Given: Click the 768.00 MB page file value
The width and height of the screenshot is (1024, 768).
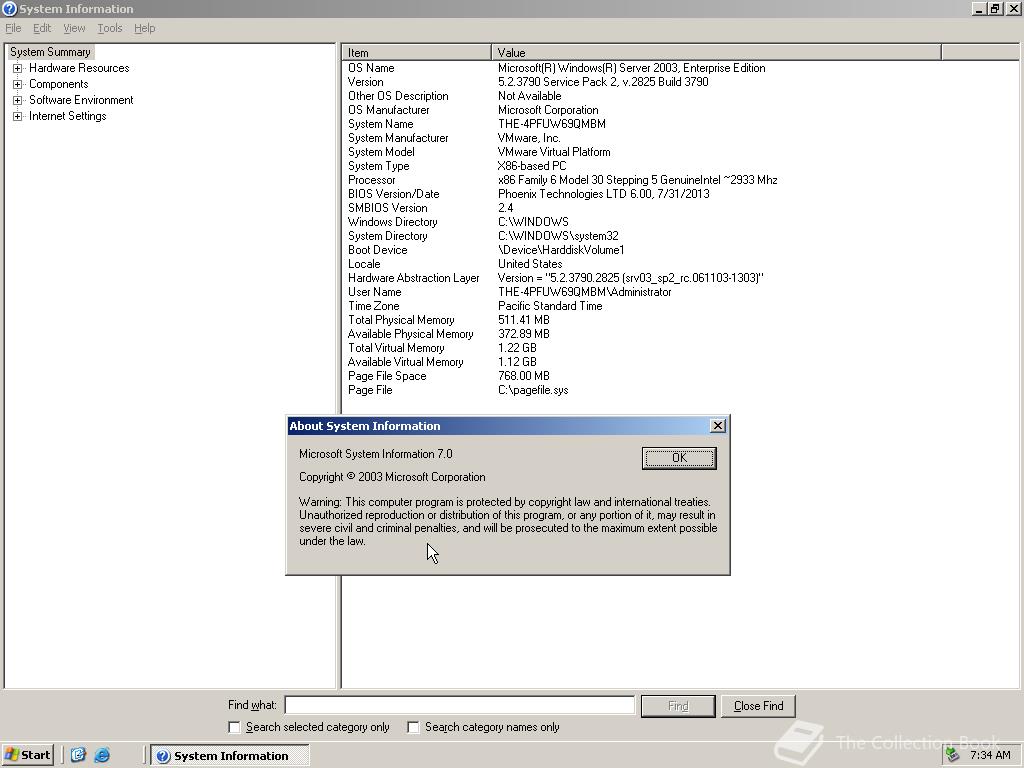Looking at the screenshot, I should click(x=524, y=376).
